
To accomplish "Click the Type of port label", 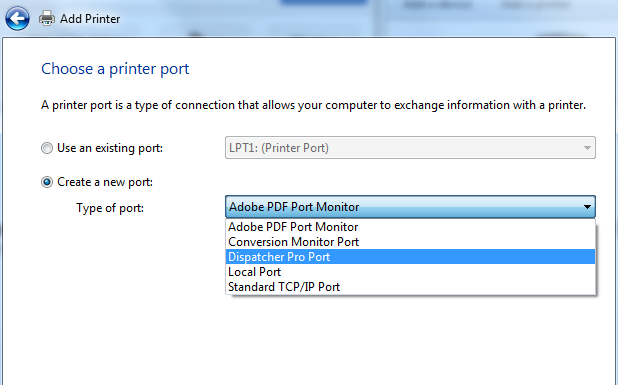I will tap(110, 208).
